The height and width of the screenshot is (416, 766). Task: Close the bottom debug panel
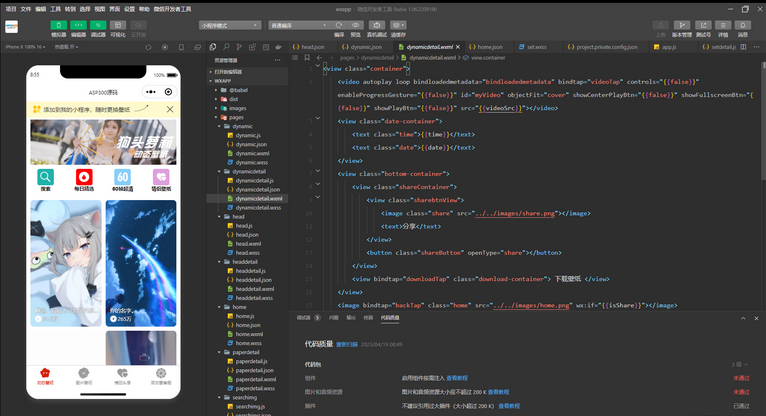[x=757, y=318]
